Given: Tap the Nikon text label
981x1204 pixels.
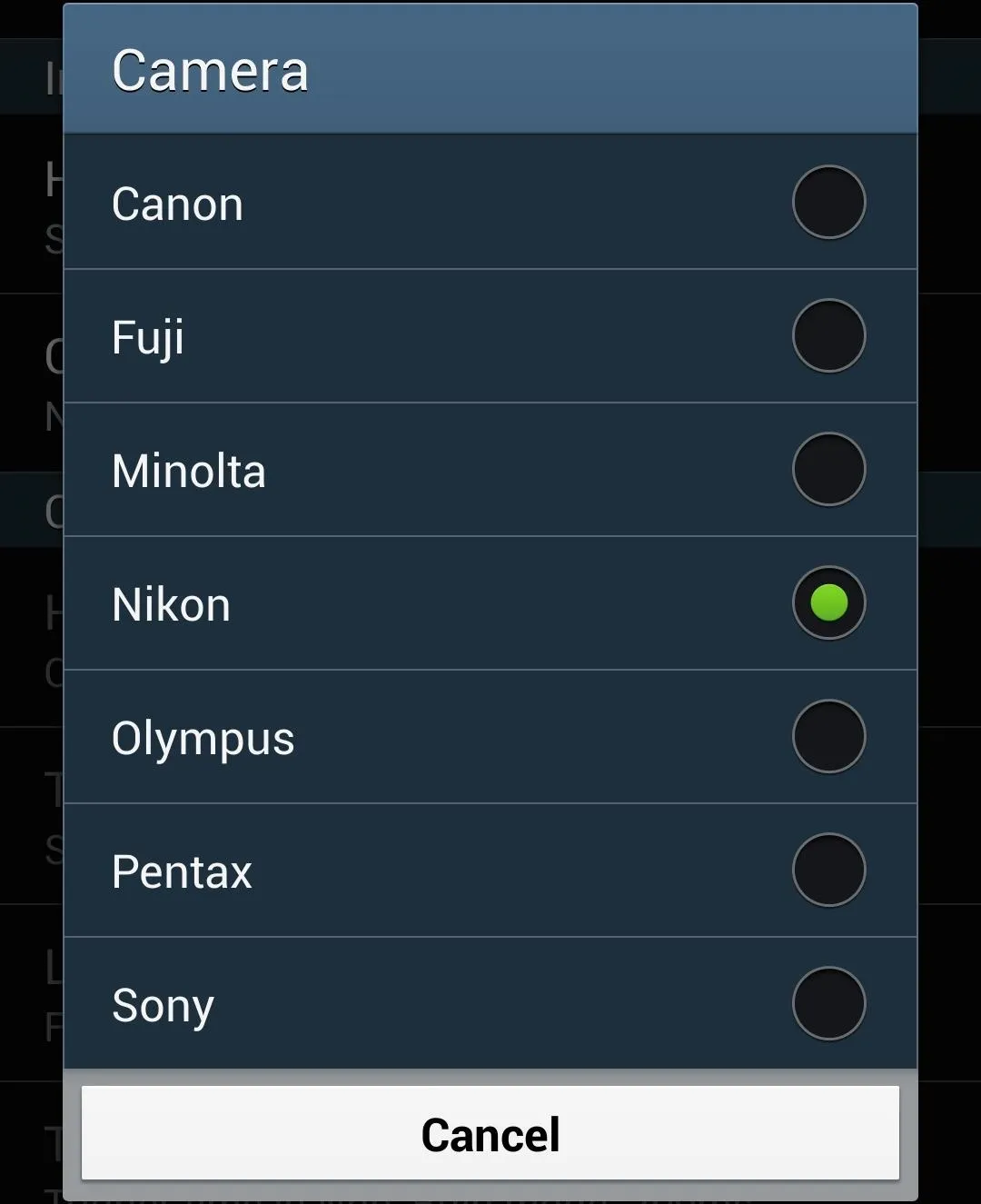Looking at the screenshot, I should [x=171, y=604].
